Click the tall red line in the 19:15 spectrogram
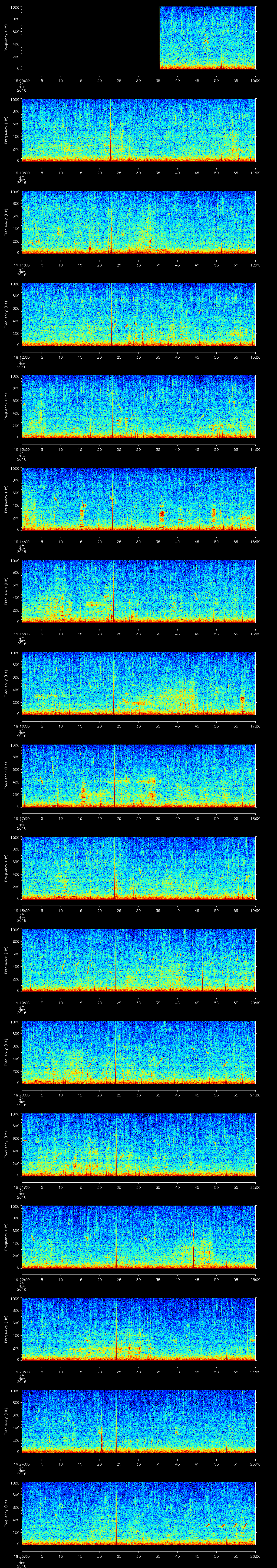The image size is (277, 1568). click(x=113, y=590)
